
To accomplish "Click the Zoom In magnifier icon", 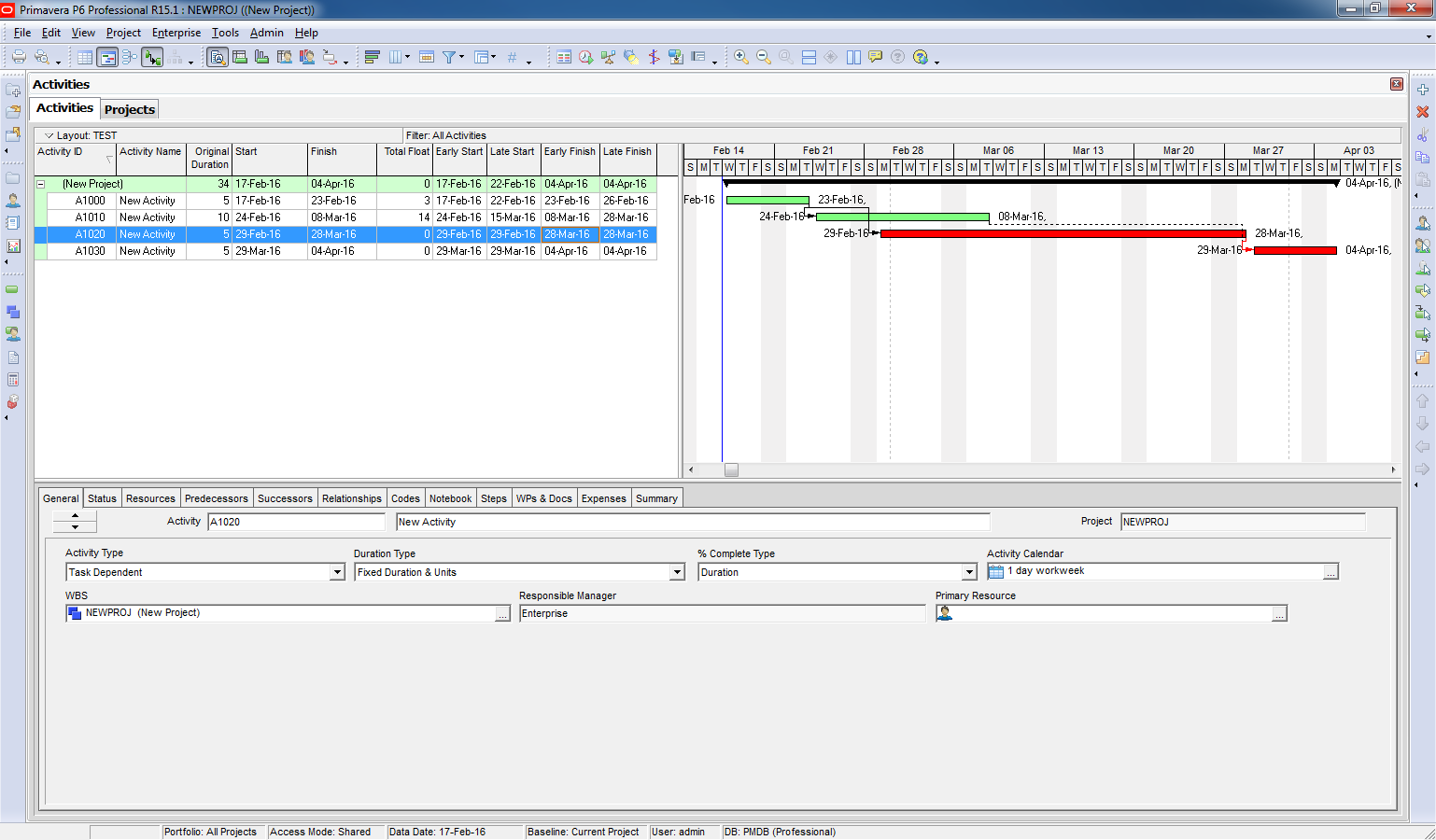I will [740, 57].
